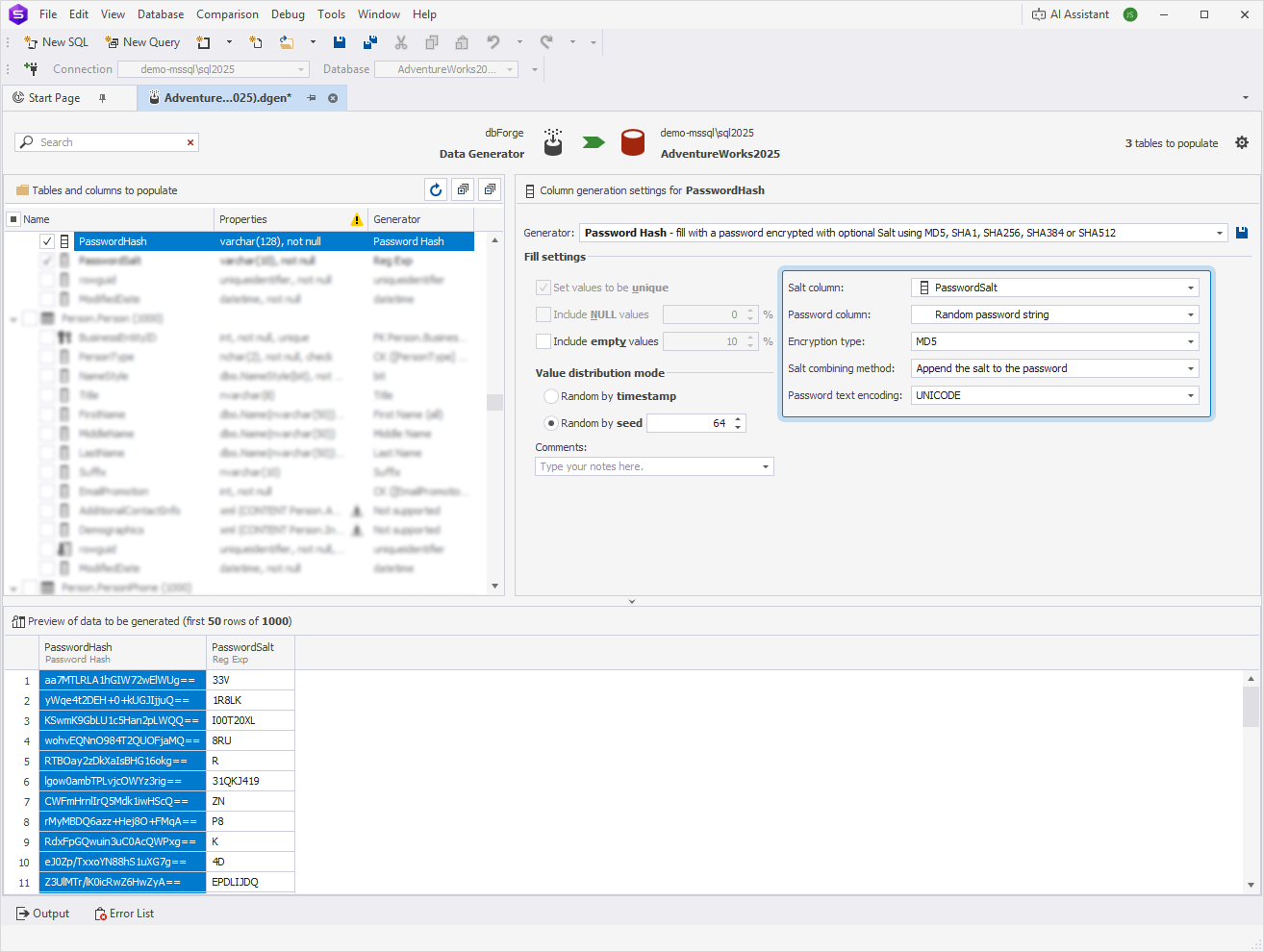Screen dimensions: 1264x952
Task: Refresh the tables and columns list
Action: (x=436, y=190)
